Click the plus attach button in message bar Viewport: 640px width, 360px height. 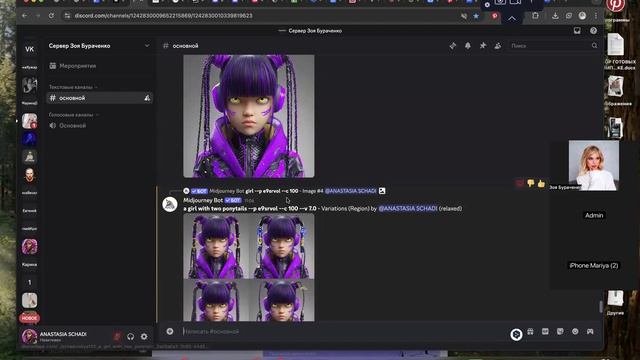[x=170, y=331]
